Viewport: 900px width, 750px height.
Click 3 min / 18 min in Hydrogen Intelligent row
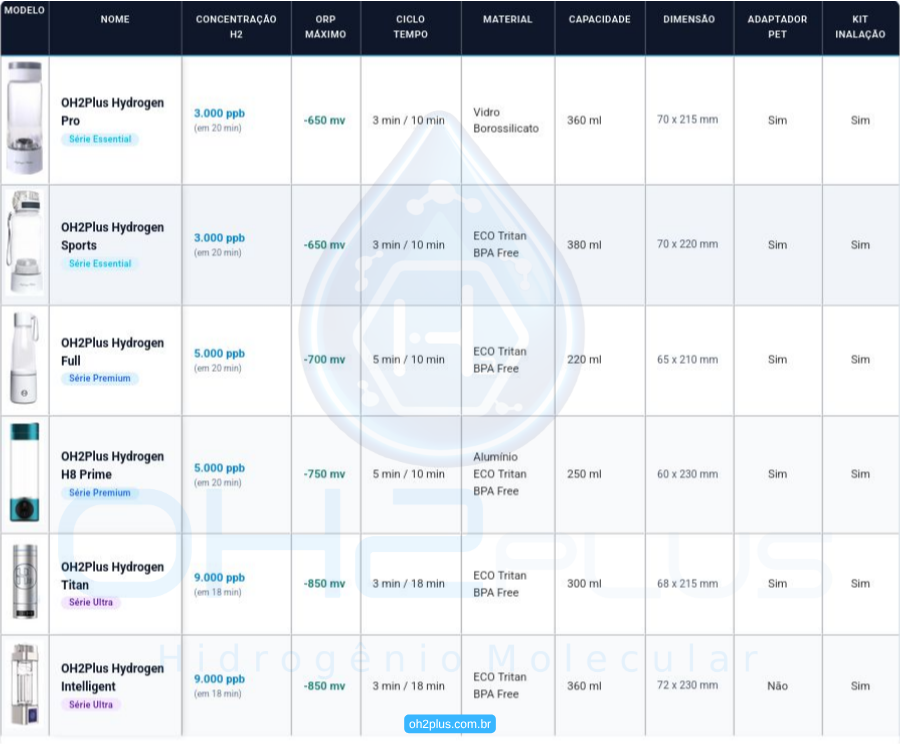tap(409, 686)
